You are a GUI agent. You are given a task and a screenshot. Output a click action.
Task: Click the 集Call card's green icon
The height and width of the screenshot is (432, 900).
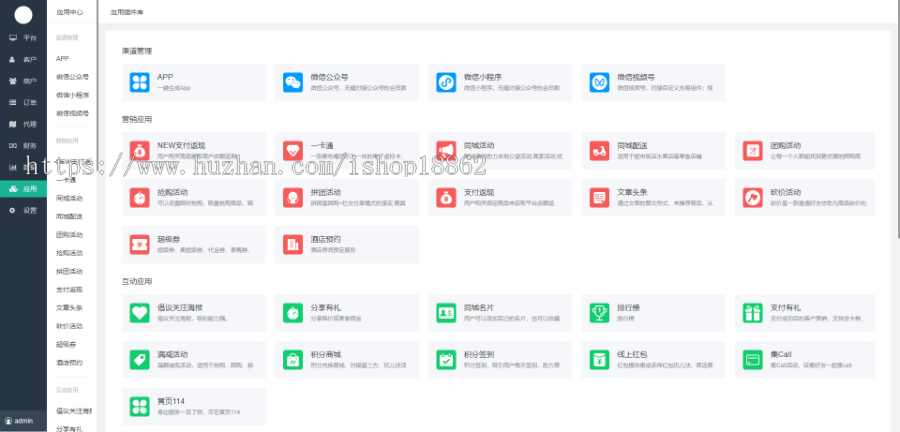click(x=752, y=360)
